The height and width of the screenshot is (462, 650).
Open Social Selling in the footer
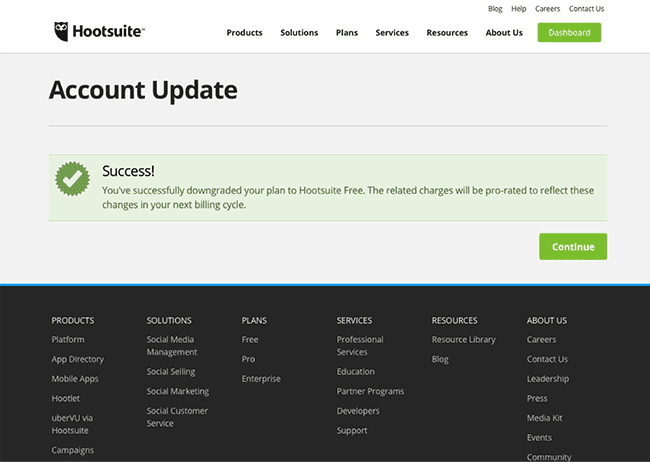coord(171,372)
